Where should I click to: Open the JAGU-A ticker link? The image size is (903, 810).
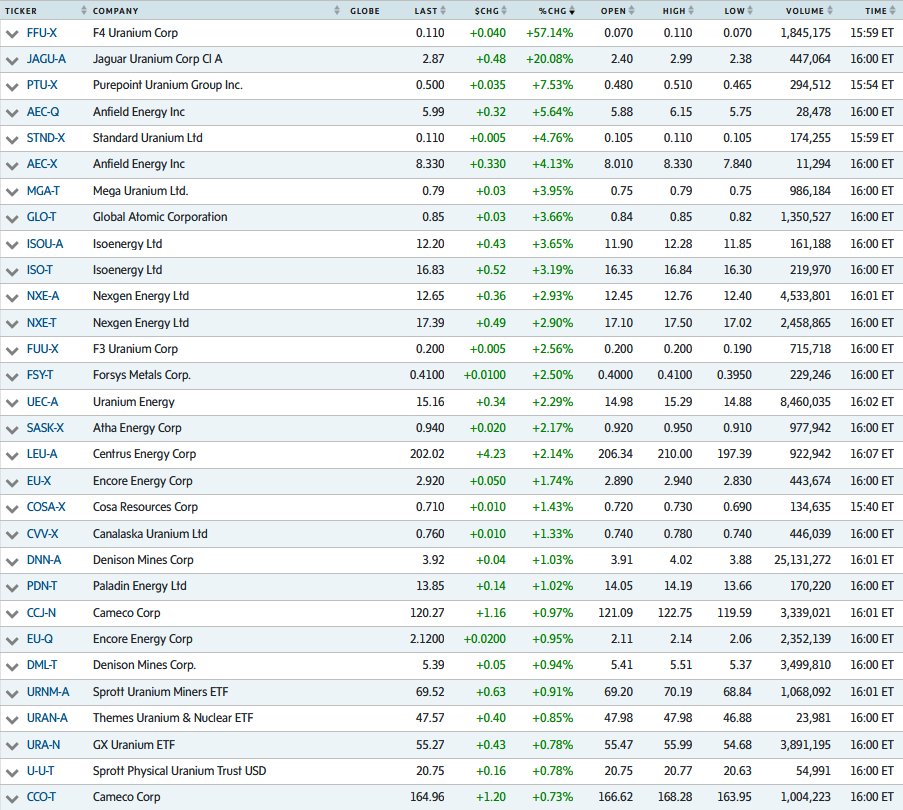click(x=46, y=59)
